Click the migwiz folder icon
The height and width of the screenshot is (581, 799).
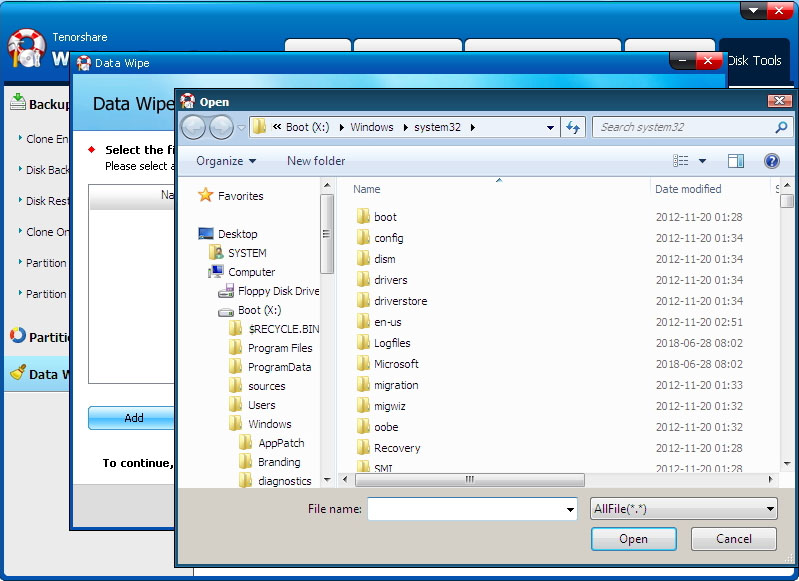click(363, 406)
